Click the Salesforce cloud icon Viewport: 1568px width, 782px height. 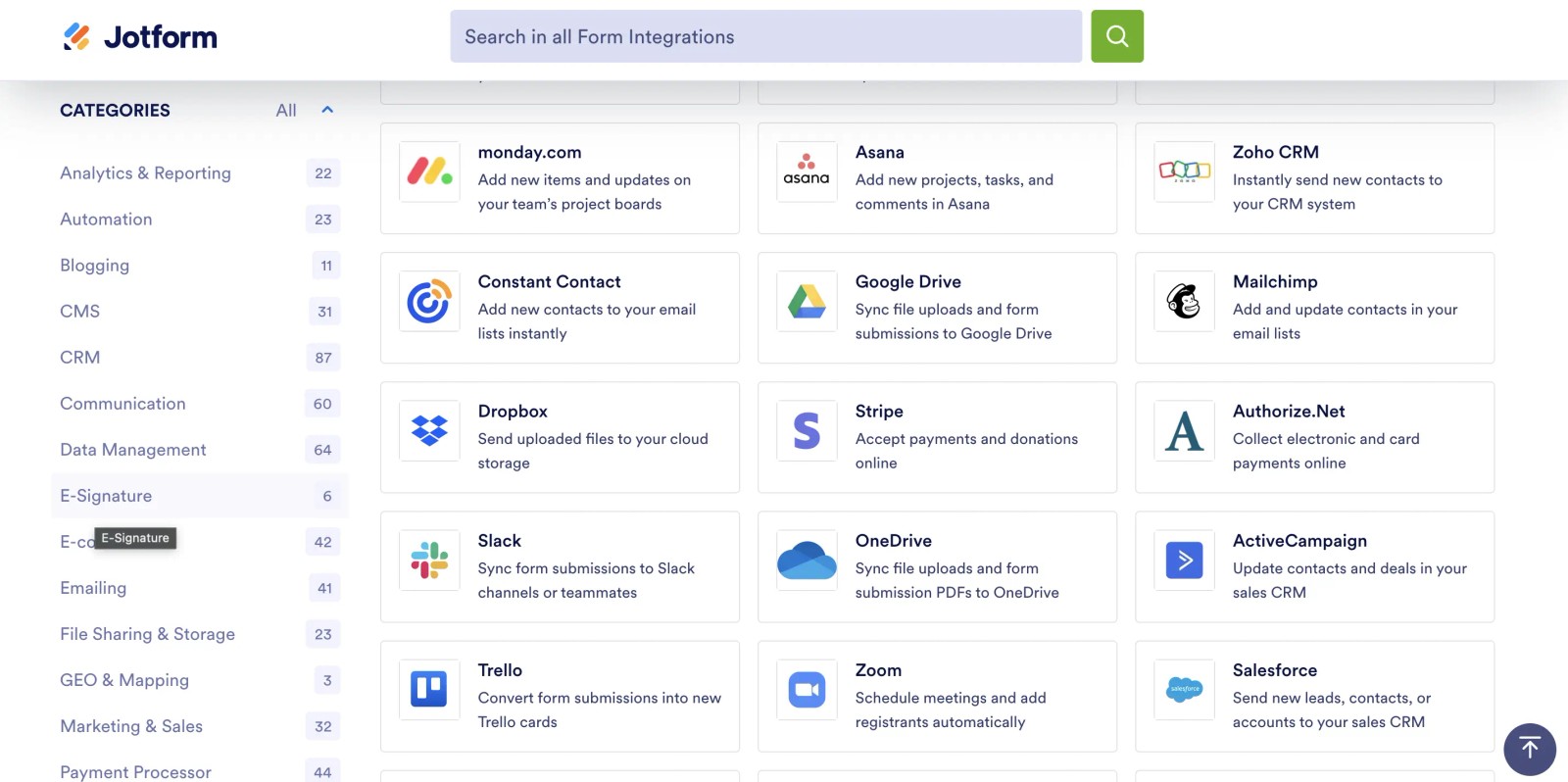(1184, 689)
